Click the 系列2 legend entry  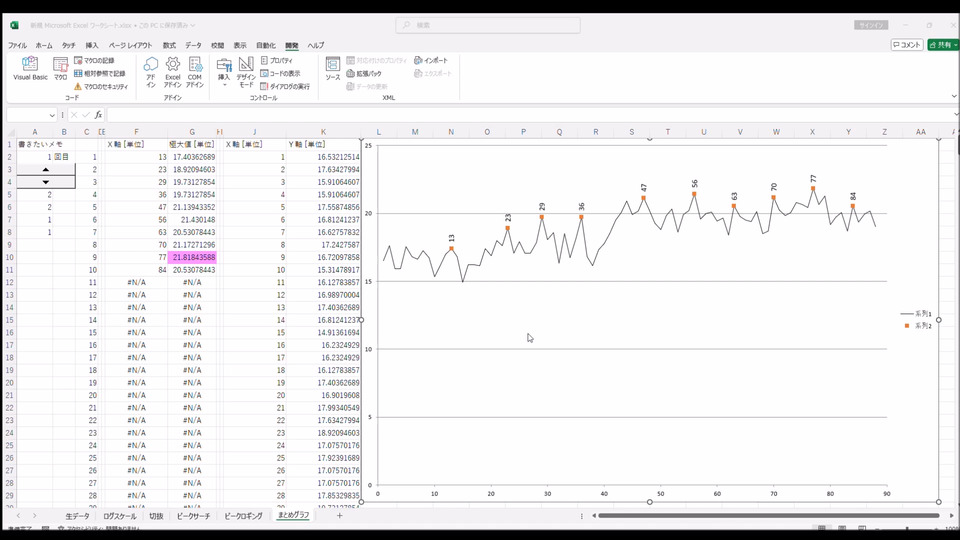pyautogui.click(x=916, y=326)
